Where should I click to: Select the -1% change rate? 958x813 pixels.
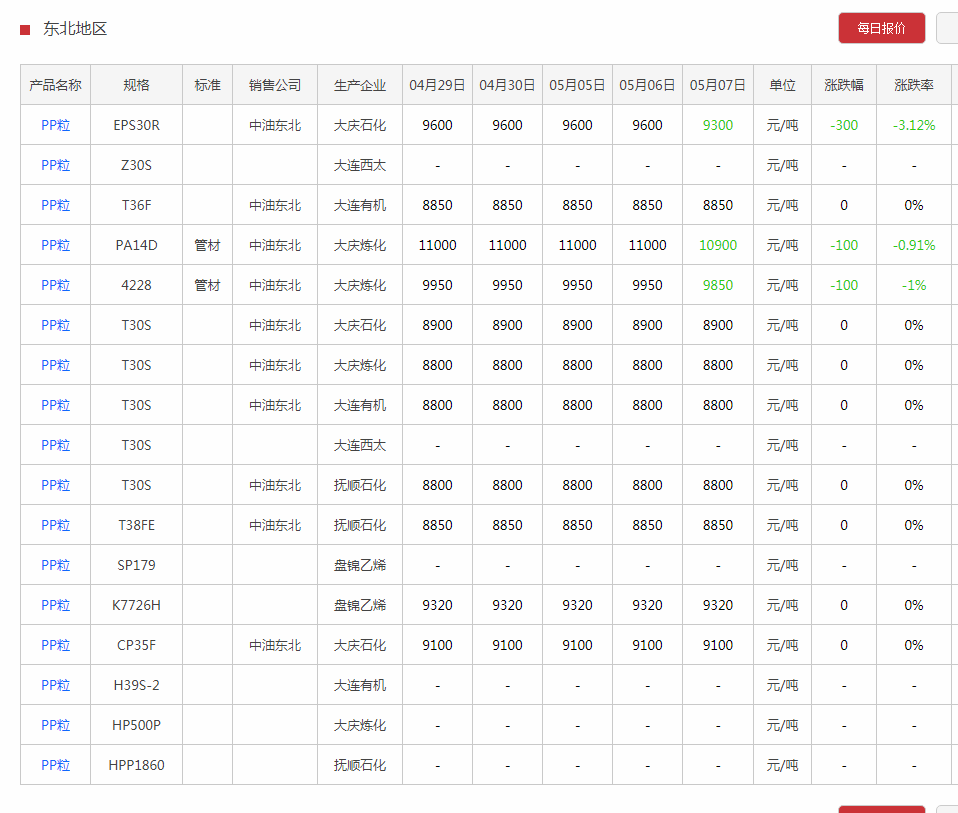(x=914, y=285)
